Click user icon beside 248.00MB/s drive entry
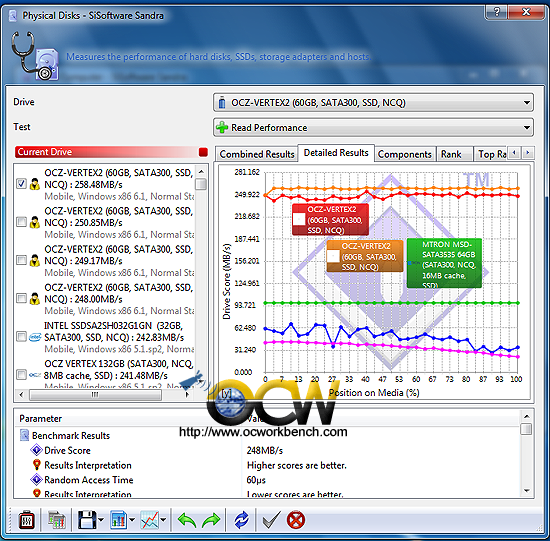 pyautogui.click(x=35, y=299)
